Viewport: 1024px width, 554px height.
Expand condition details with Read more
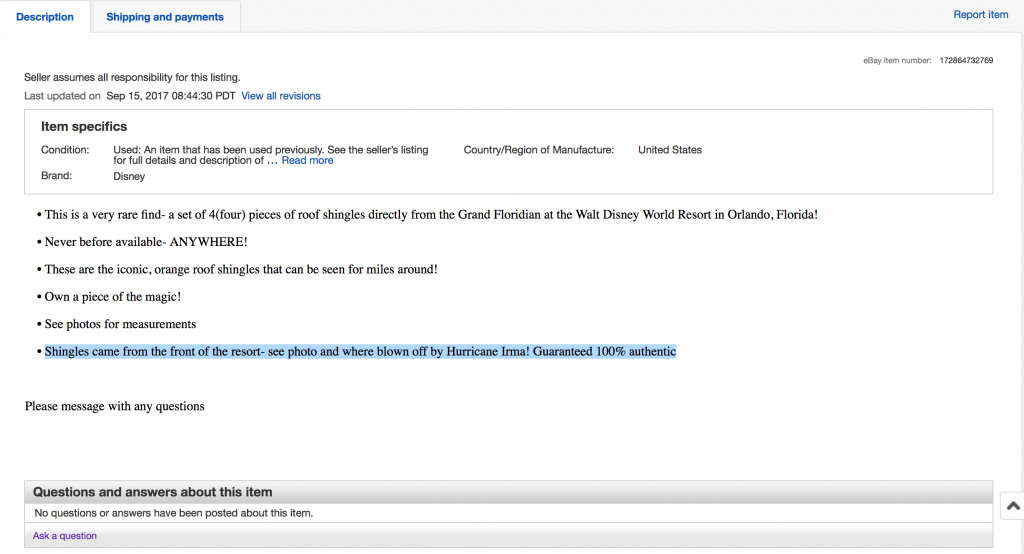307,160
